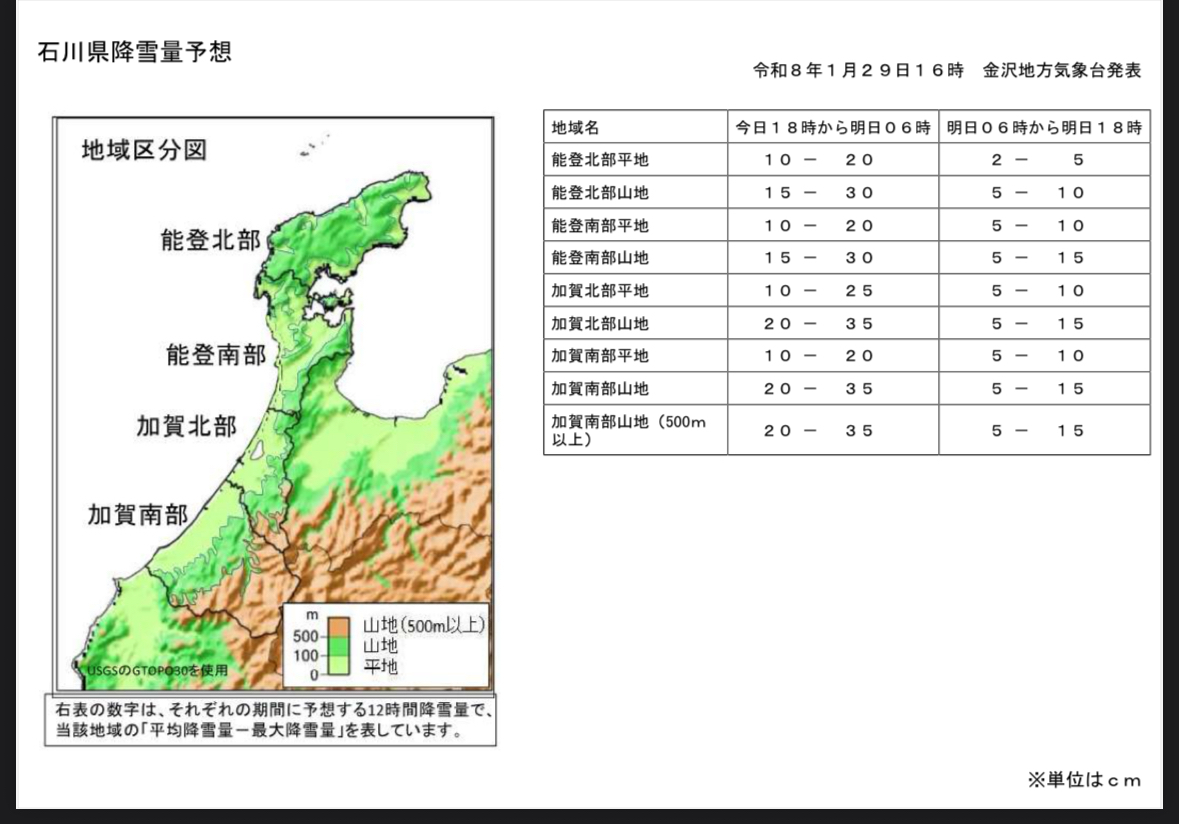This screenshot has height=824, width=1179.
Task: Click the 加賀北部 map label
Action: pyautogui.click(x=186, y=426)
